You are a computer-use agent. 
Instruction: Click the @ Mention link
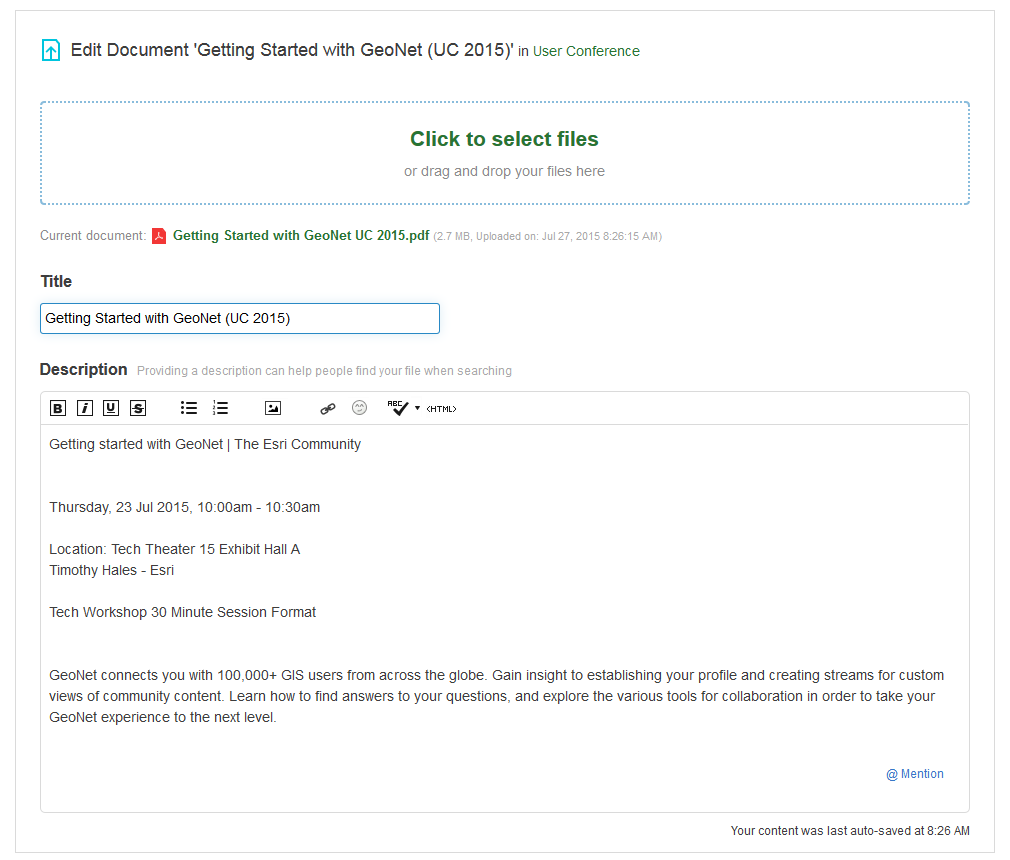(915, 774)
